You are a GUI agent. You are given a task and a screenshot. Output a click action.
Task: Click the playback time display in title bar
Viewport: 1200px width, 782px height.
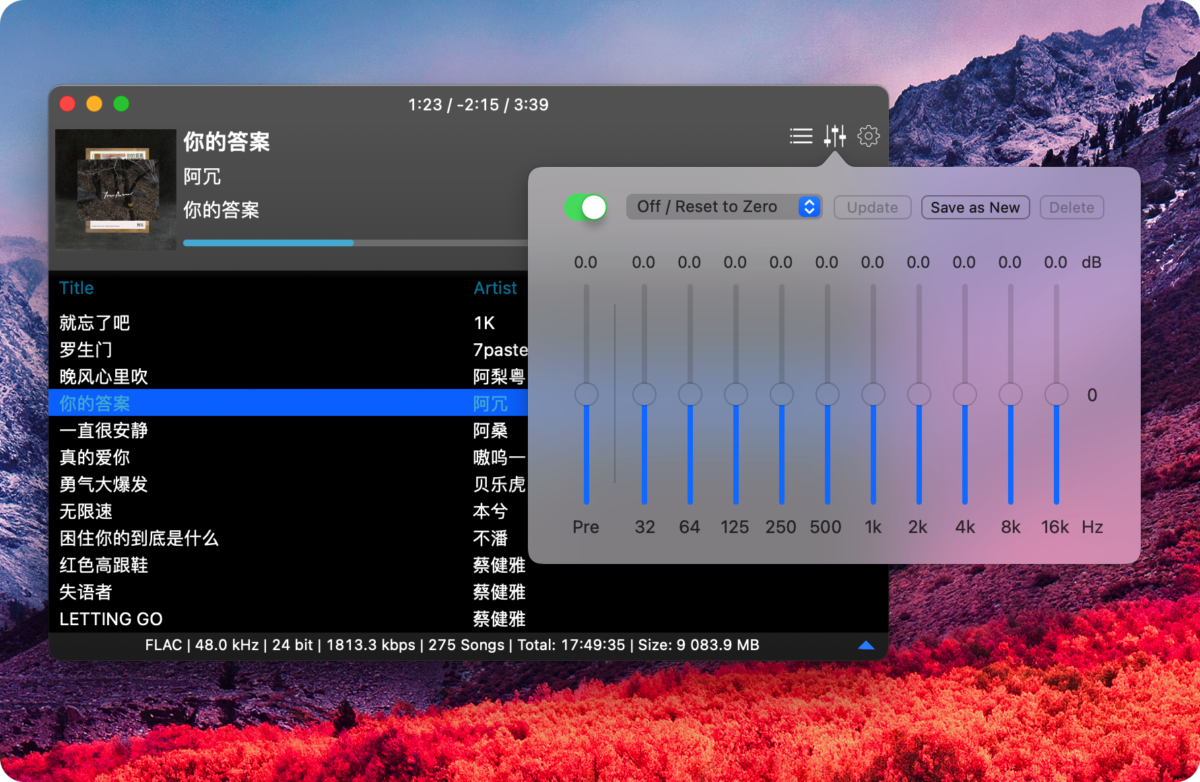478,104
